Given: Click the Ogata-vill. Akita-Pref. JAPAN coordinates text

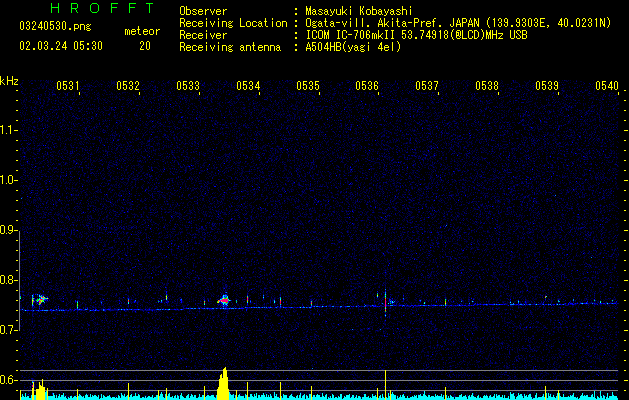Looking at the screenshot, I should [458, 23].
